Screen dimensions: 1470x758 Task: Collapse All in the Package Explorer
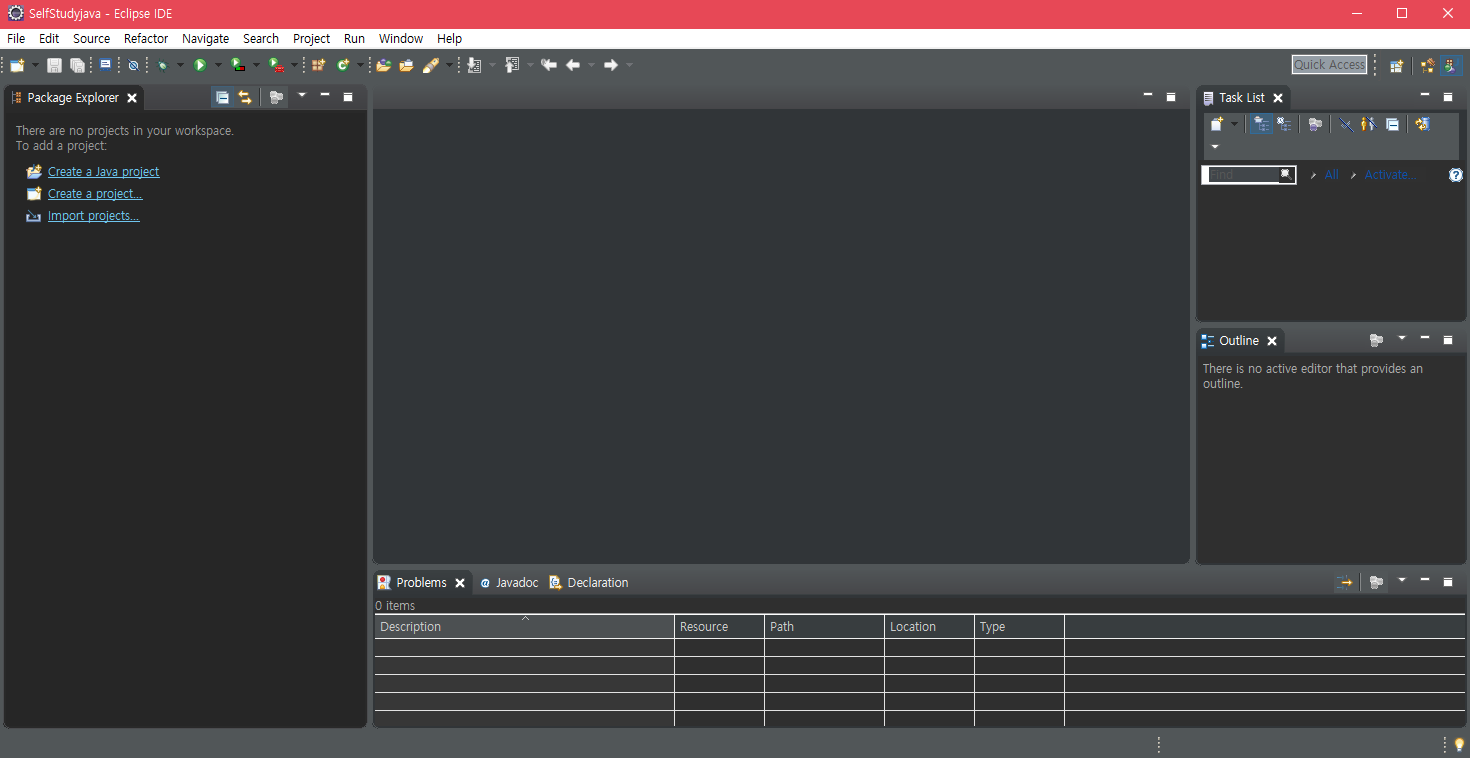(222, 97)
